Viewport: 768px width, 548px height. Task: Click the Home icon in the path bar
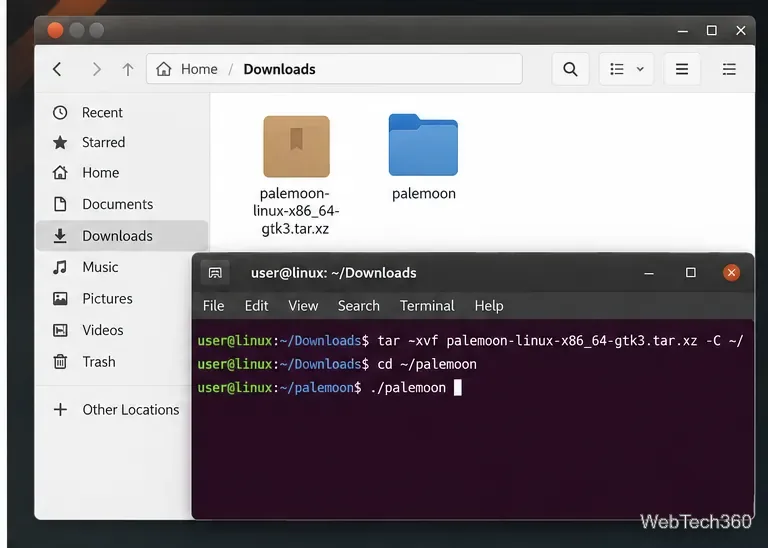tap(164, 69)
